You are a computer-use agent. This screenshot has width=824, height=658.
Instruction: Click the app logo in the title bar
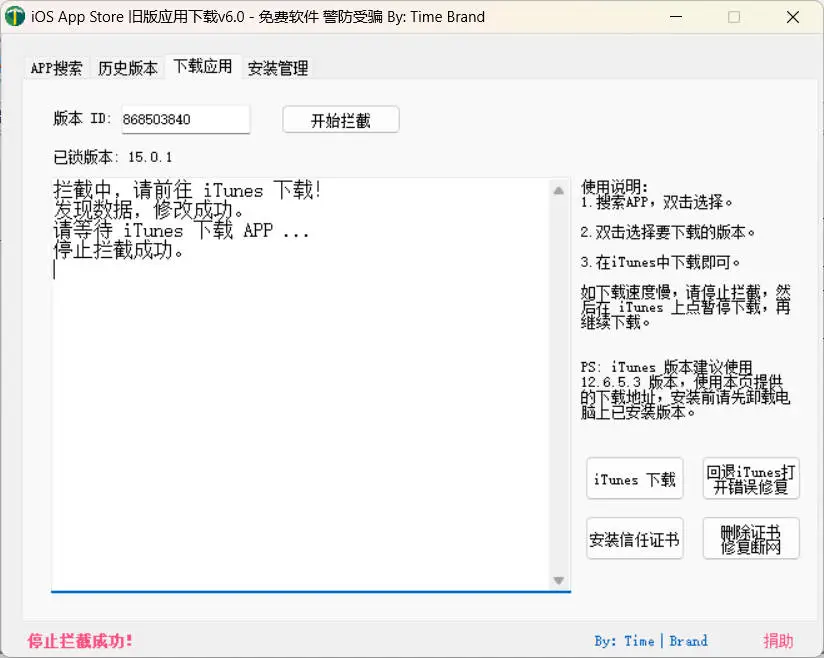pos(14,16)
